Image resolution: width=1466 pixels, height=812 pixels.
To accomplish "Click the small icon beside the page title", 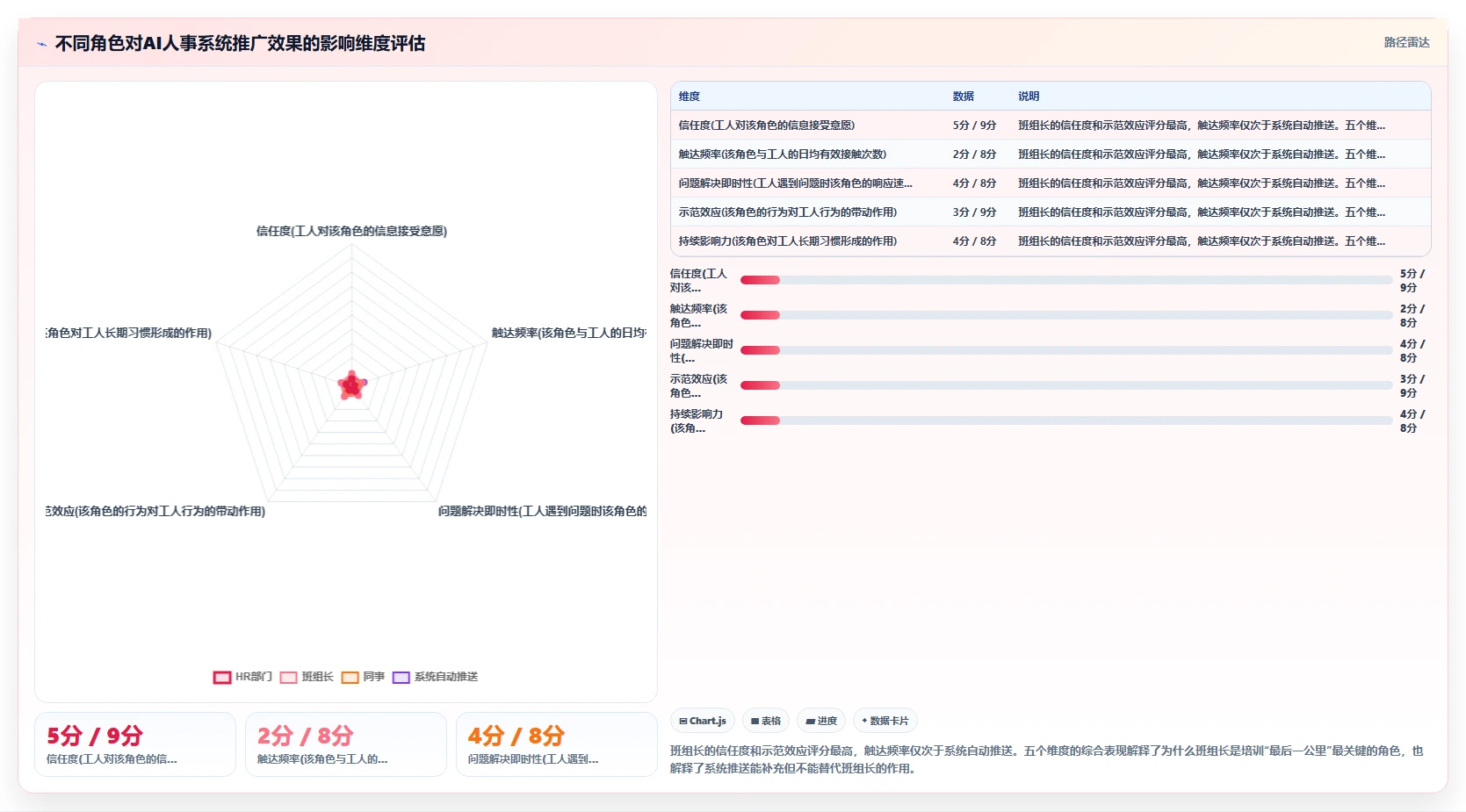I will click(41, 44).
